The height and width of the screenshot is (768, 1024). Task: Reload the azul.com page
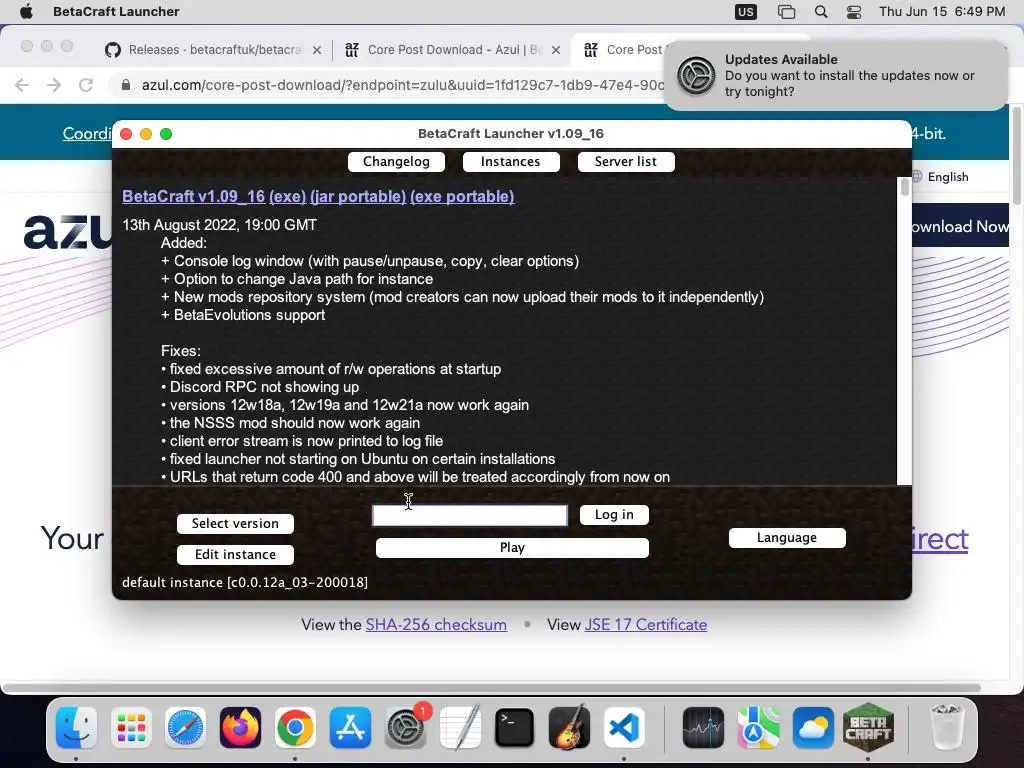(x=86, y=85)
